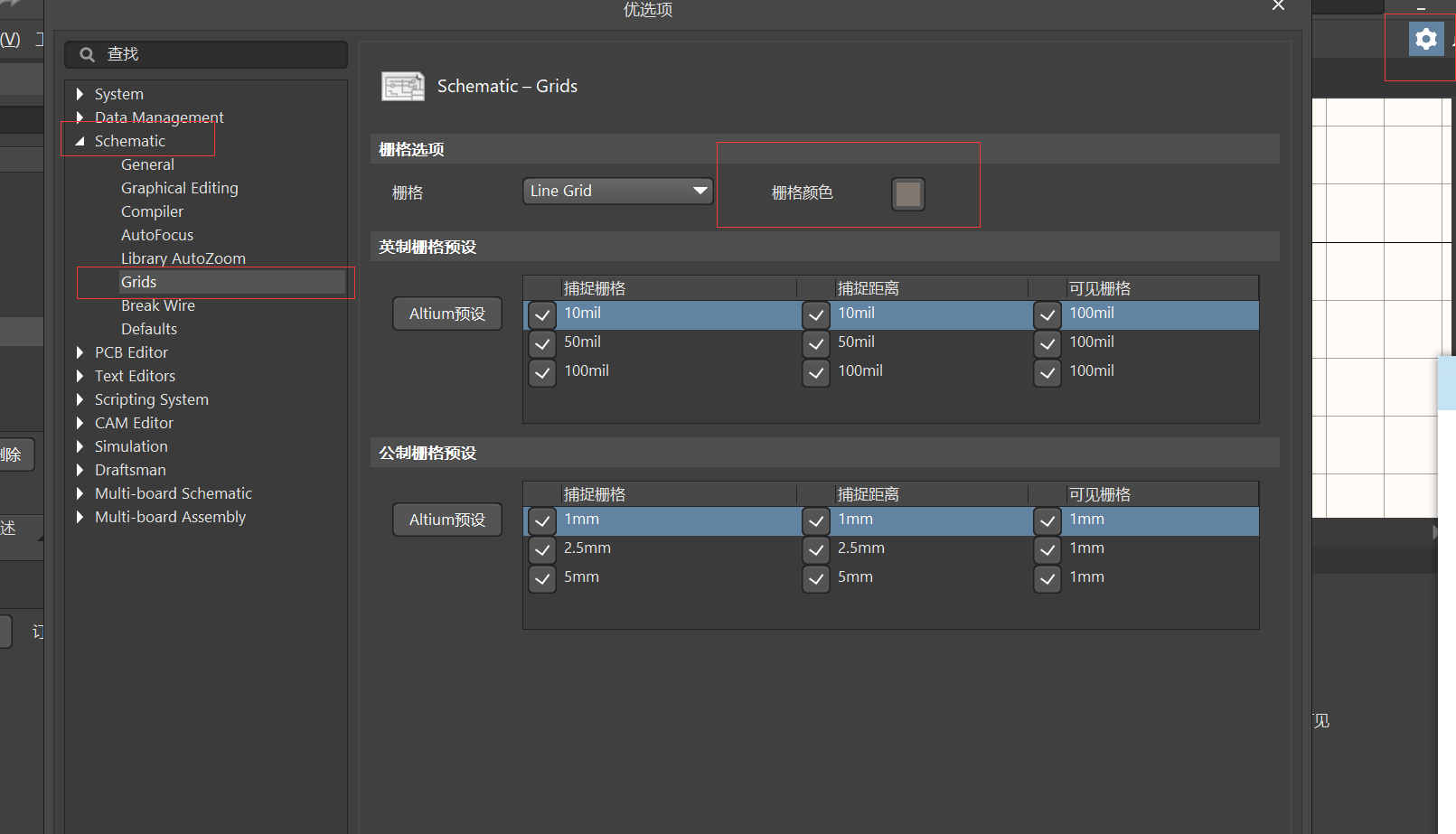Image resolution: width=1456 pixels, height=834 pixels.
Task: Expand the Text Editors node
Action: tap(80, 376)
